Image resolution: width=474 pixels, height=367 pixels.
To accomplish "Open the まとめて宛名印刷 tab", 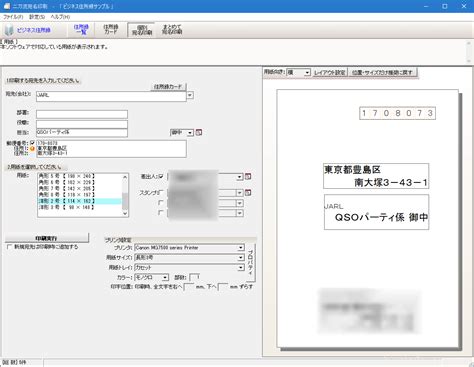I will pyautogui.click(x=172, y=30).
